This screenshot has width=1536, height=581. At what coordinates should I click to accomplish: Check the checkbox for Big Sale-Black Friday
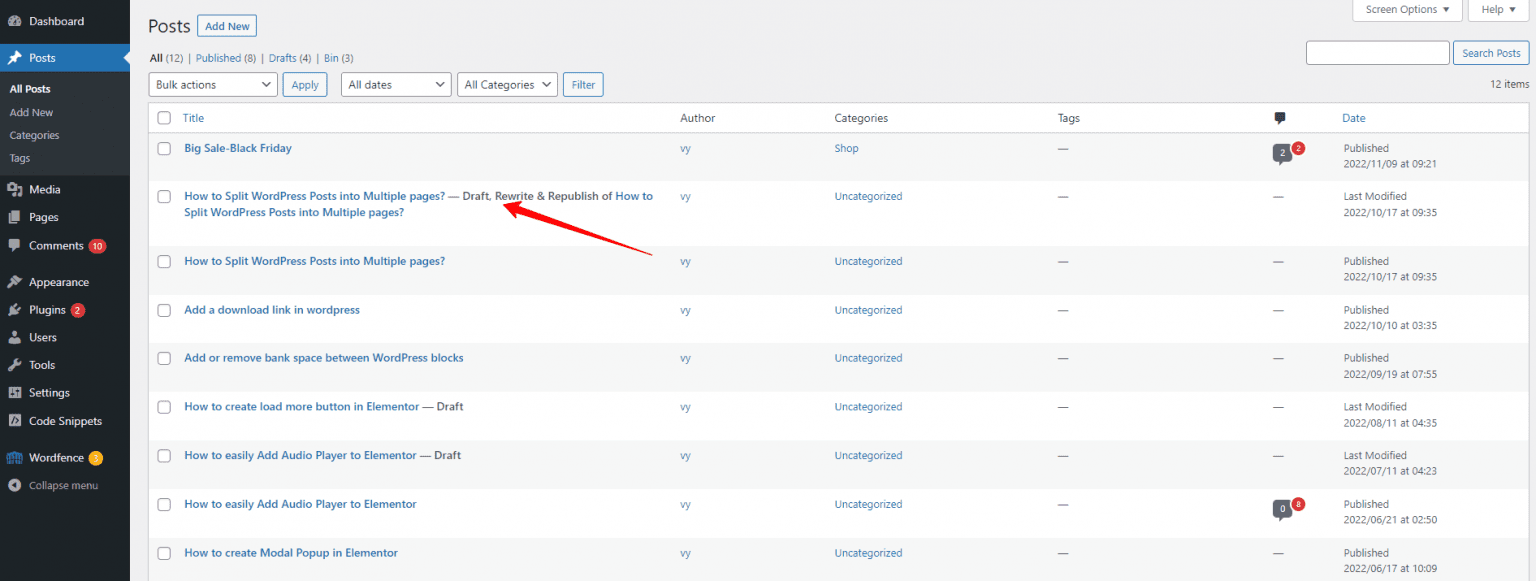(x=164, y=148)
